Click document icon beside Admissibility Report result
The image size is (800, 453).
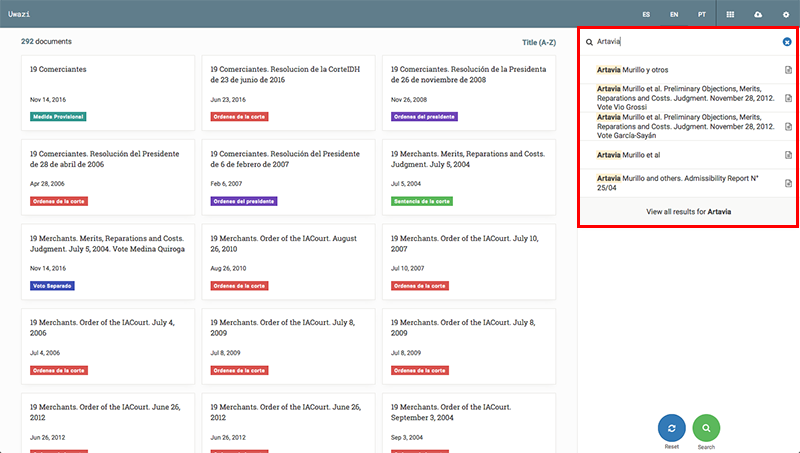point(788,183)
